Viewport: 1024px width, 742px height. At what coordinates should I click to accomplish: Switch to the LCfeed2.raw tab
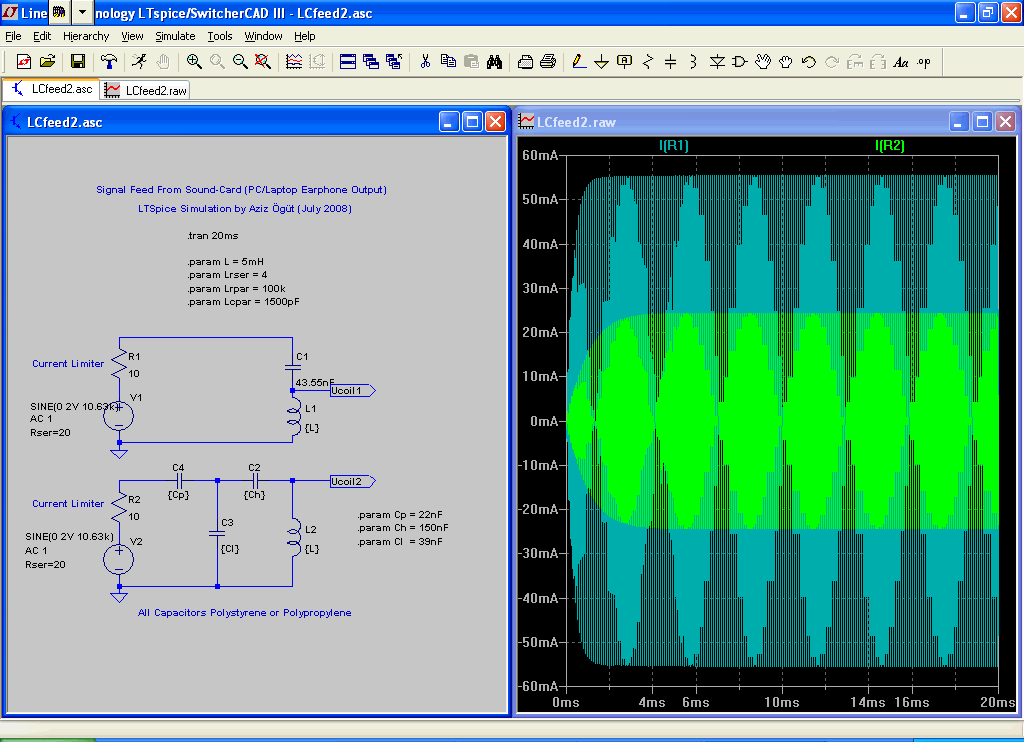coord(146,90)
